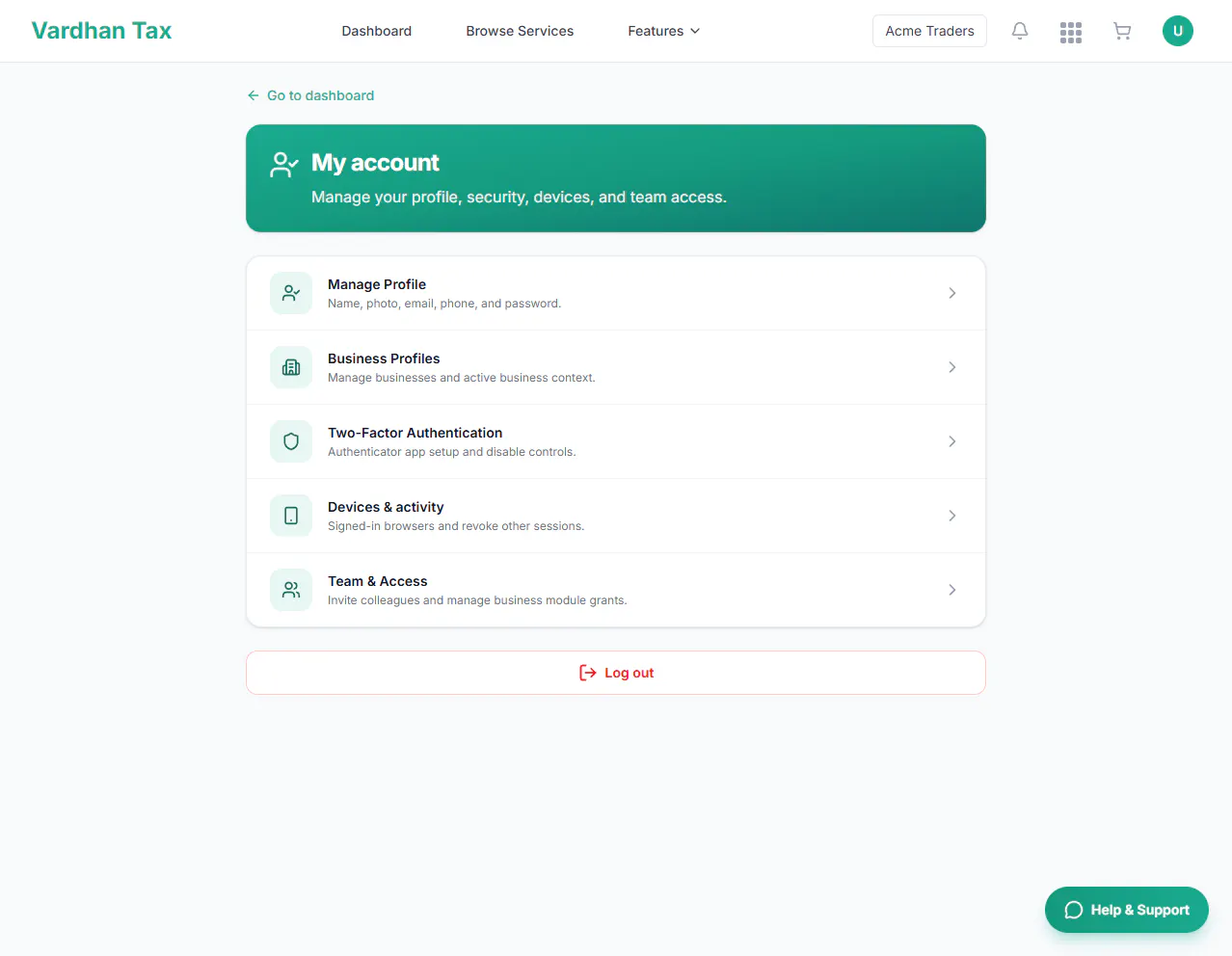1232x956 pixels.
Task: View the shopping cart
Action: tap(1122, 31)
